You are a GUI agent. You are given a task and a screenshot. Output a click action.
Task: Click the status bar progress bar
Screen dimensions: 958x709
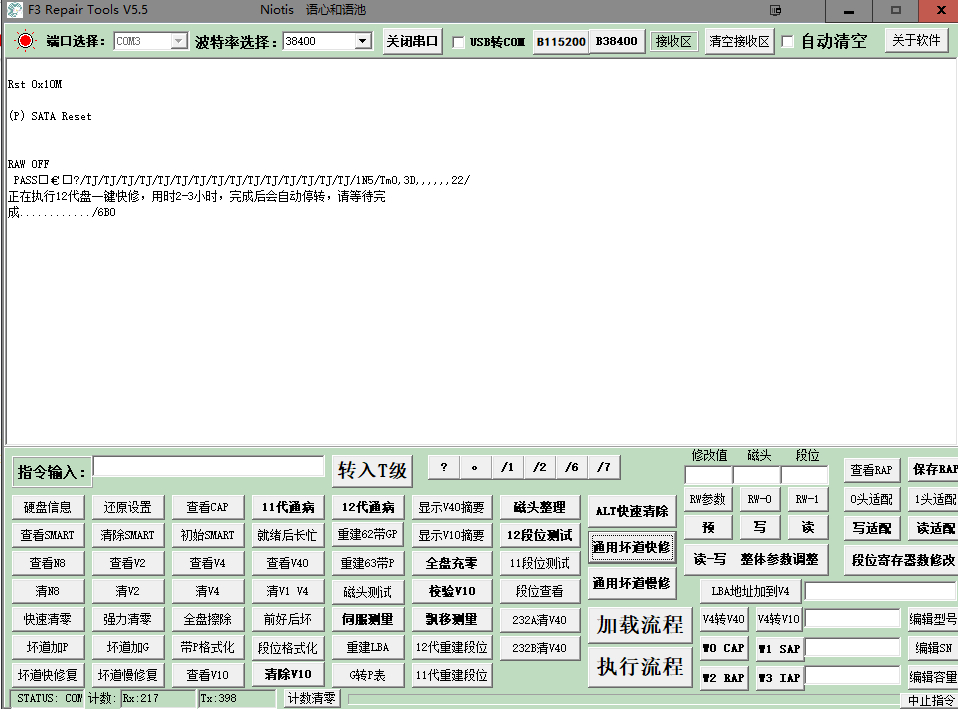(x=623, y=699)
